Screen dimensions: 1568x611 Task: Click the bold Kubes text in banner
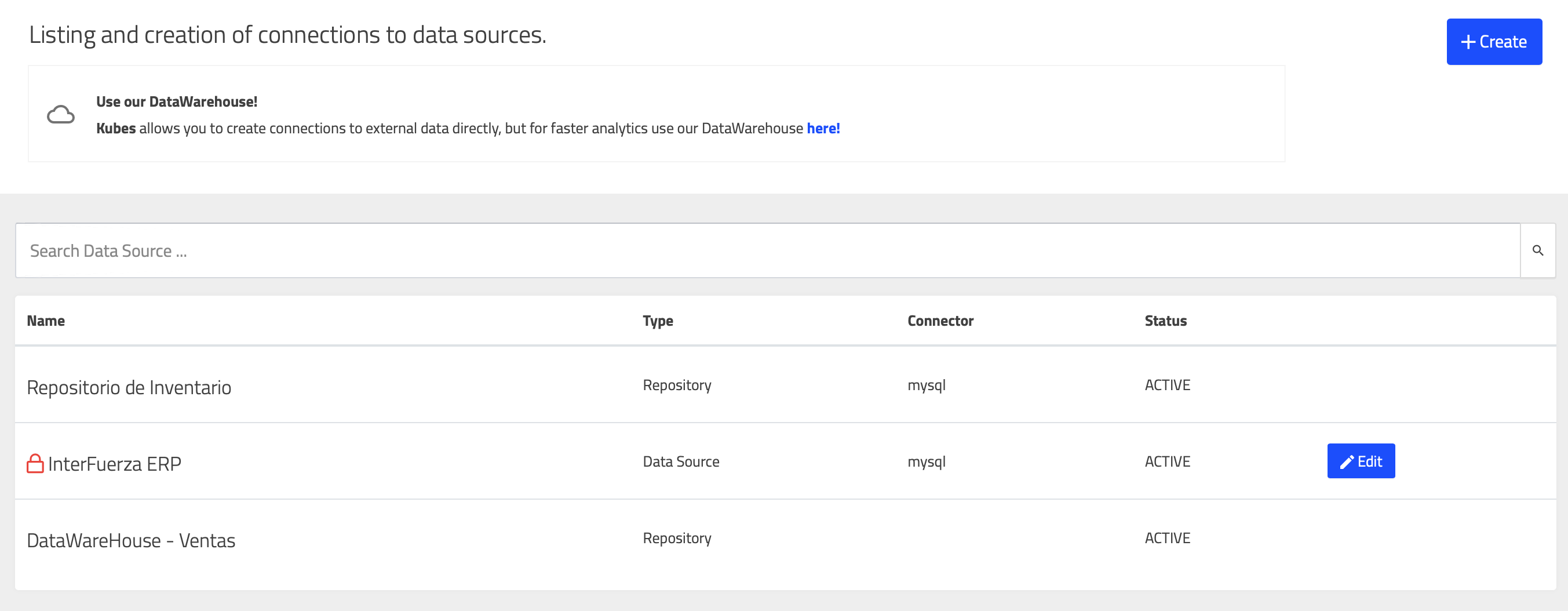(x=116, y=129)
